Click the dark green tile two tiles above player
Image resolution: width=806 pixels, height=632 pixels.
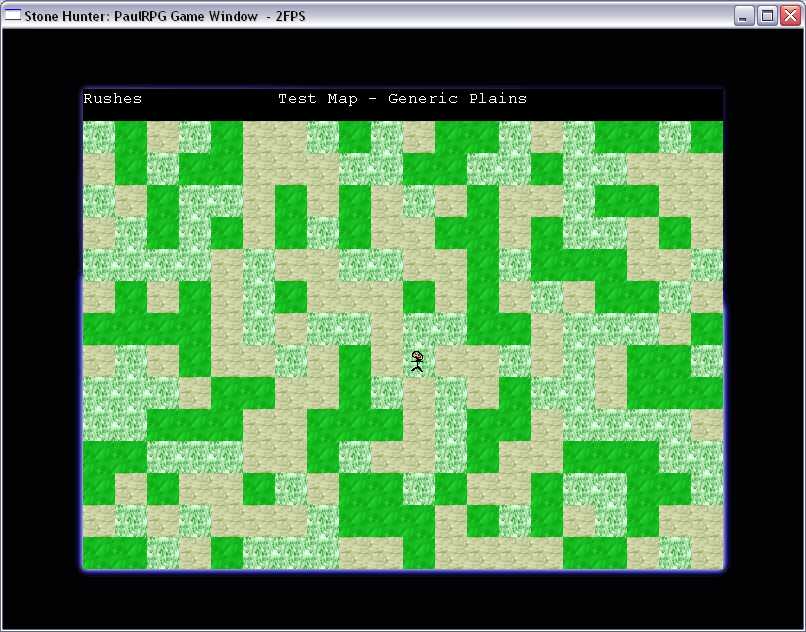click(x=418, y=297)
